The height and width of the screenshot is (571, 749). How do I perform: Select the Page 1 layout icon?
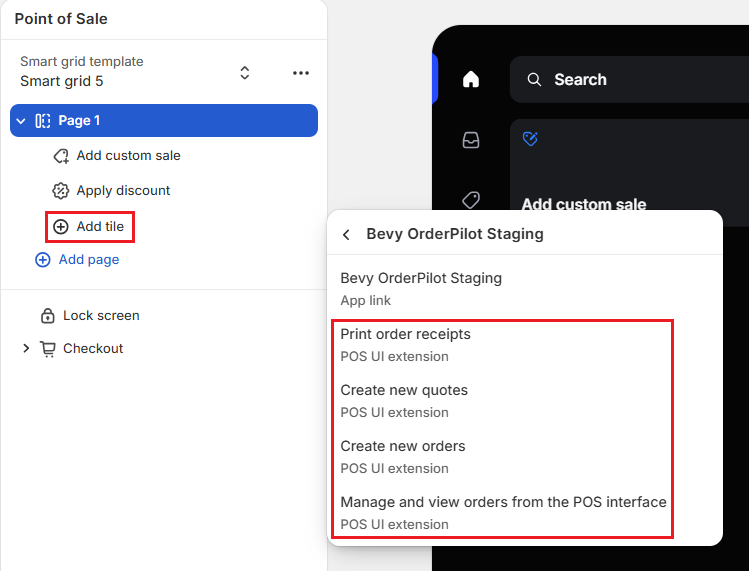[x=43, y=121]
